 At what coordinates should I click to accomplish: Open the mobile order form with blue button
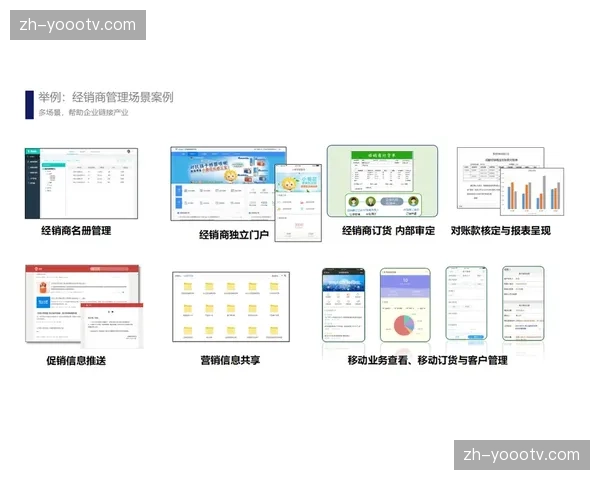466,303
